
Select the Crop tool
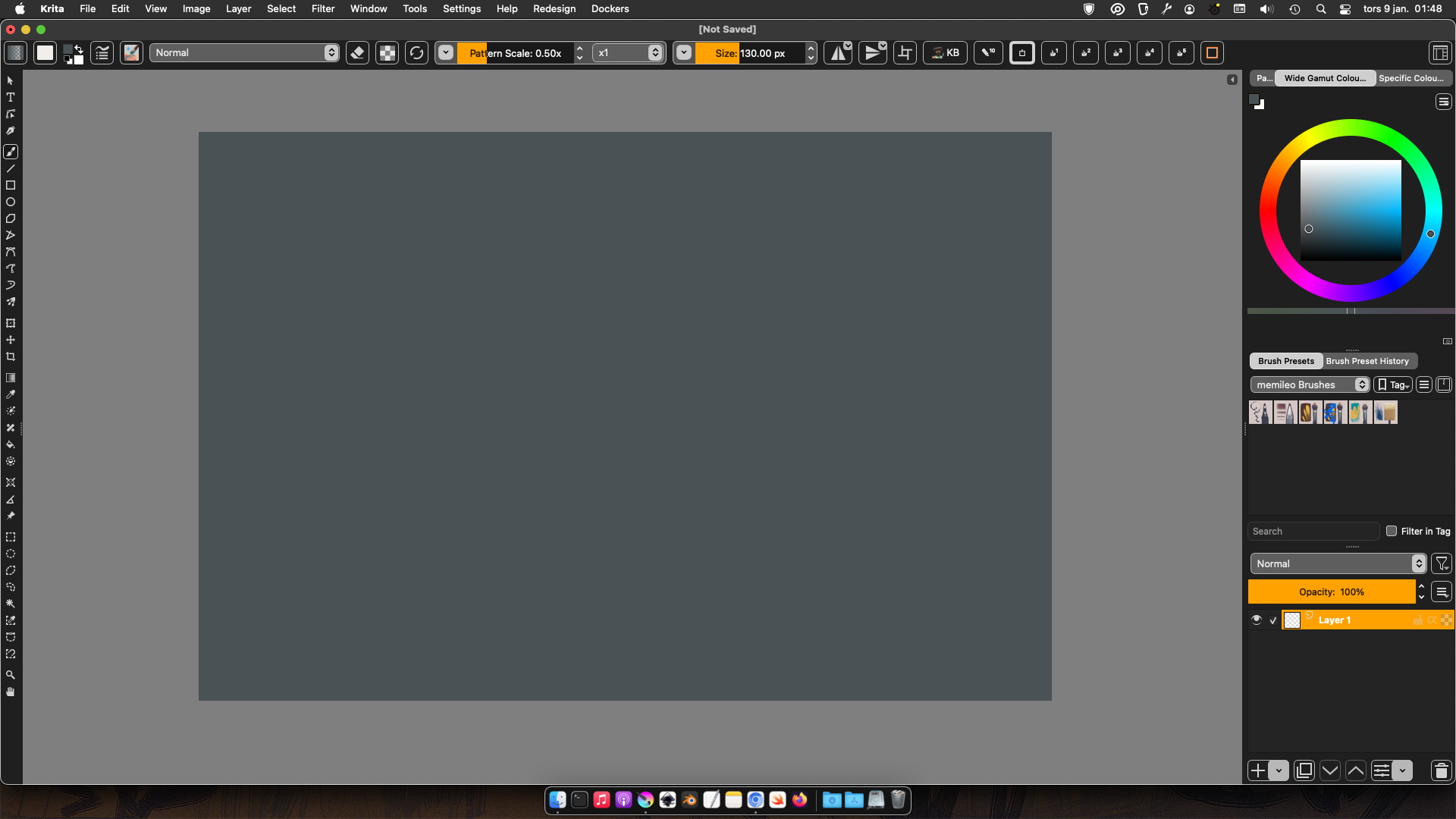11,356
